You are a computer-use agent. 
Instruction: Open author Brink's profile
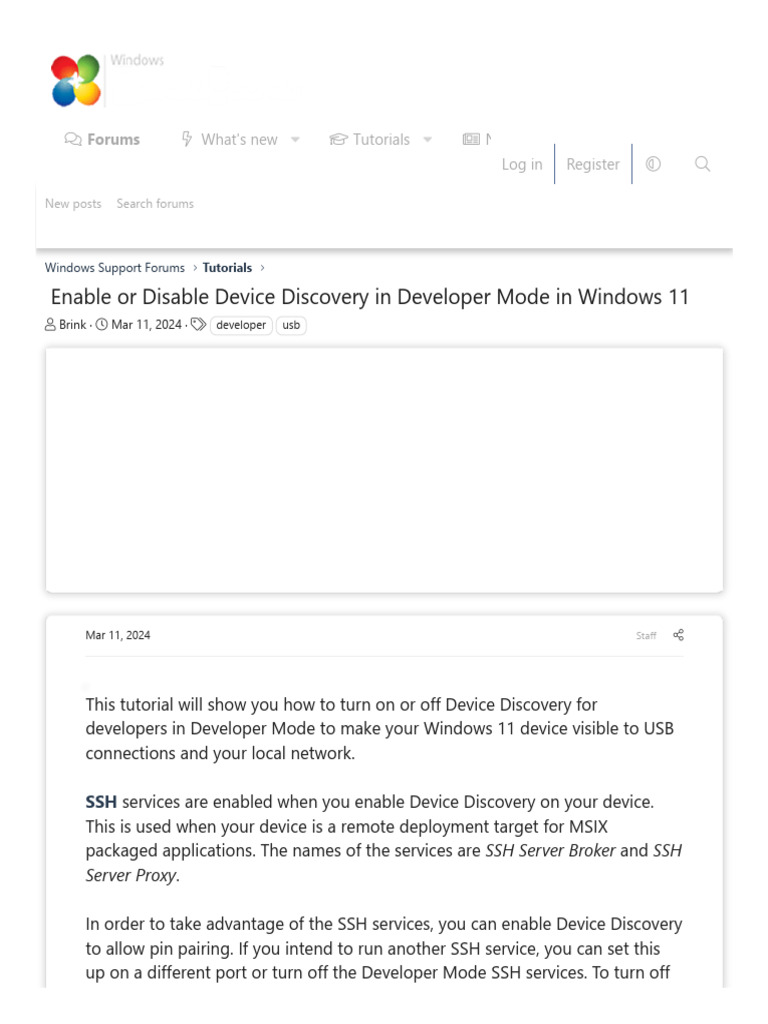(72, 325)
